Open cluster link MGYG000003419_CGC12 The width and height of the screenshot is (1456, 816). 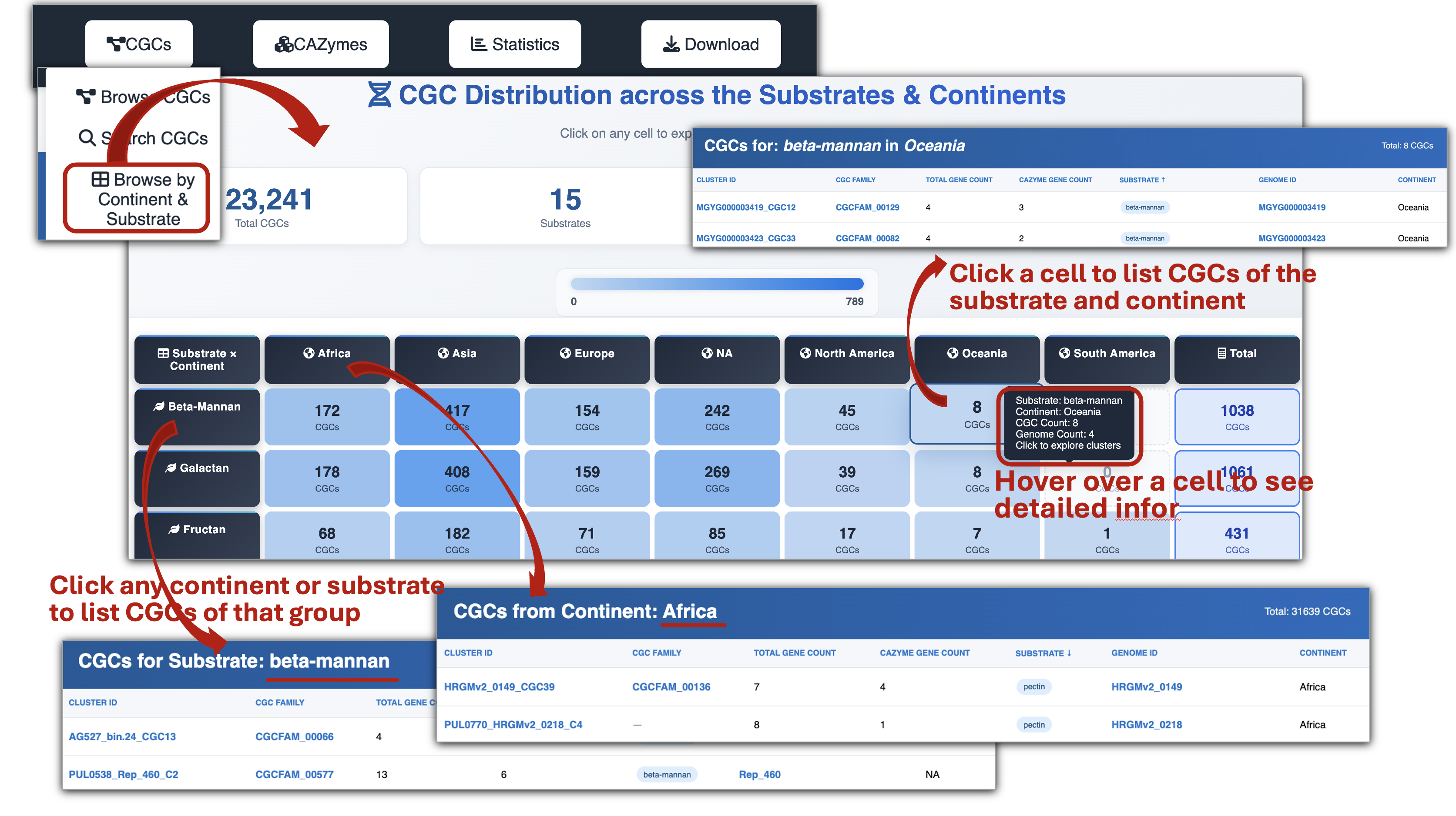[746, 207]
